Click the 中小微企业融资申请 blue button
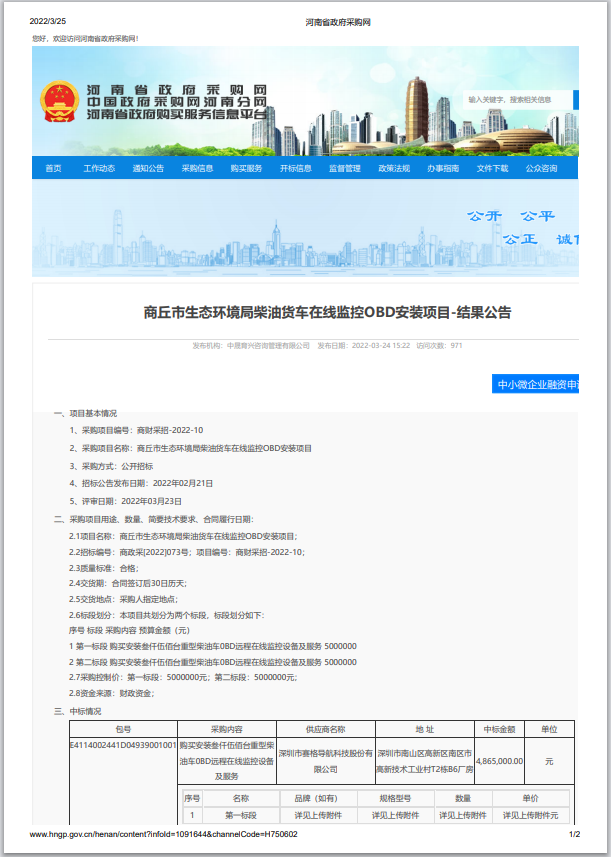This screenshot has height=857, width=611. [x=537, y=384]
